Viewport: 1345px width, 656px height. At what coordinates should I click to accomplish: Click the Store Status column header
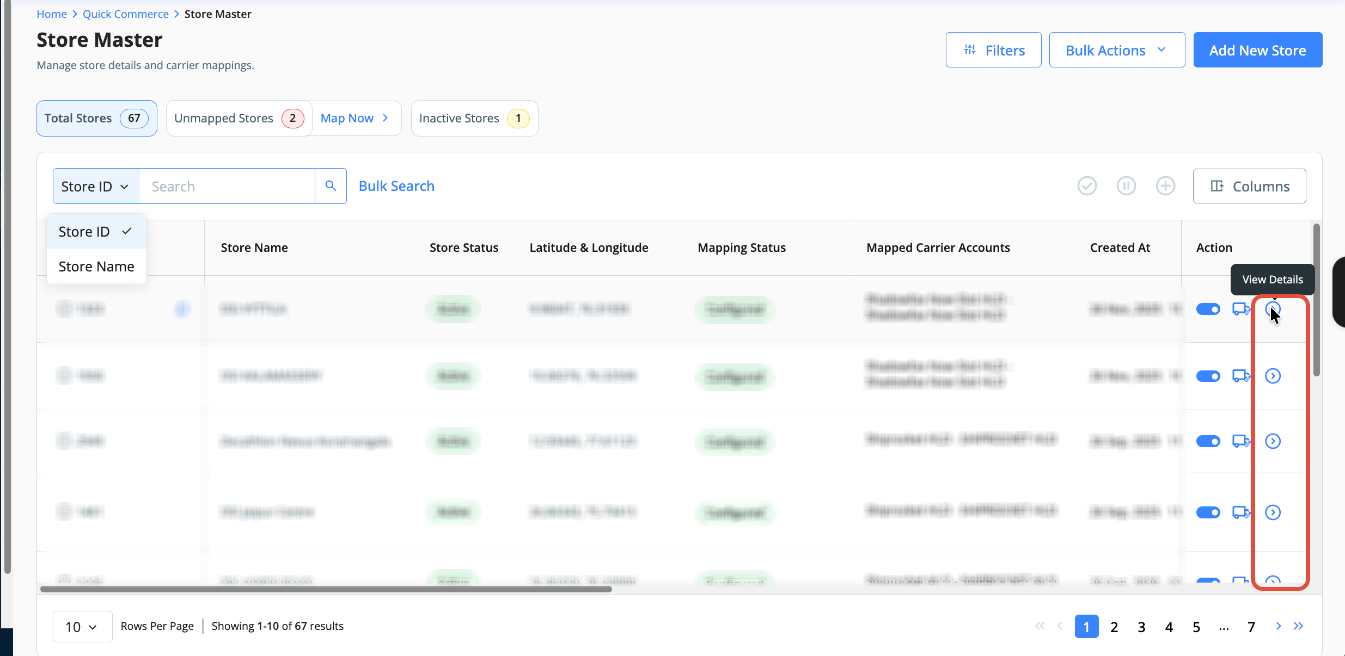(464, 248)
